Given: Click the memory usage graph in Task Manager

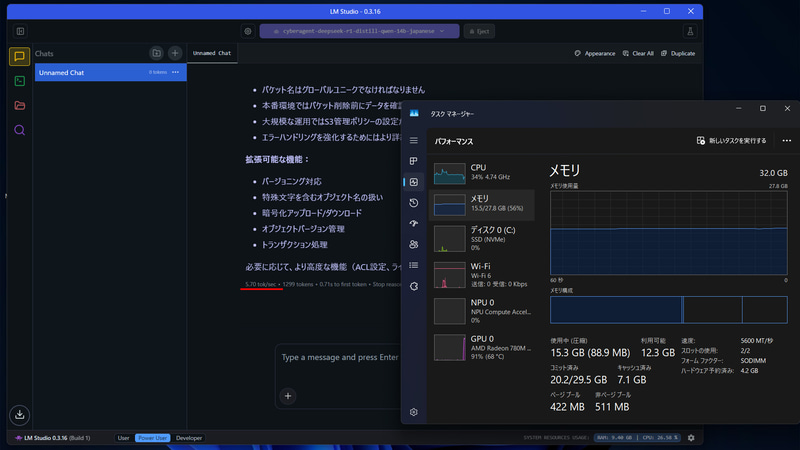Looking at the screenshot, I should click(668, 233).
